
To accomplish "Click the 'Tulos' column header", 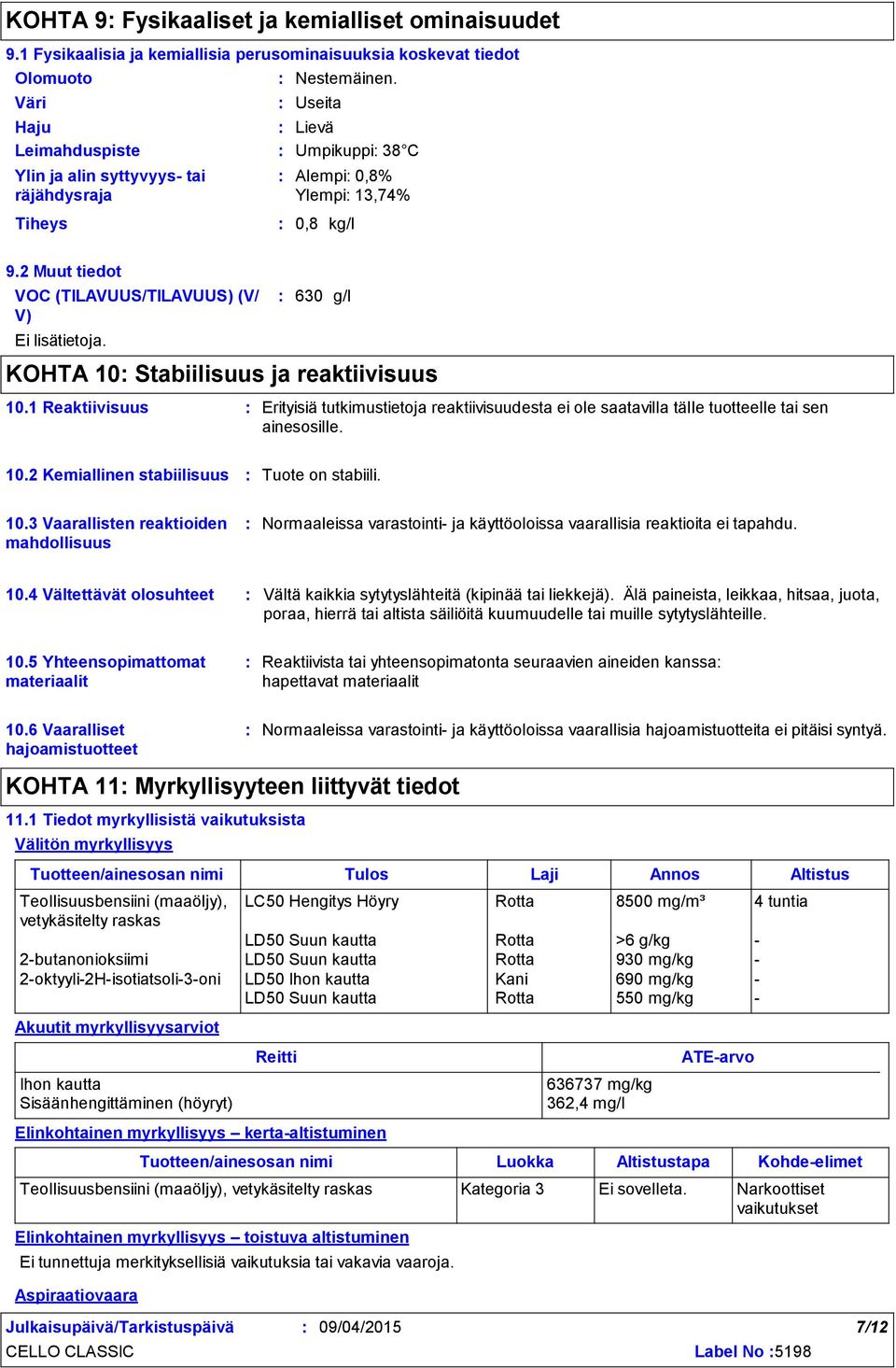I will click(366, 875).
